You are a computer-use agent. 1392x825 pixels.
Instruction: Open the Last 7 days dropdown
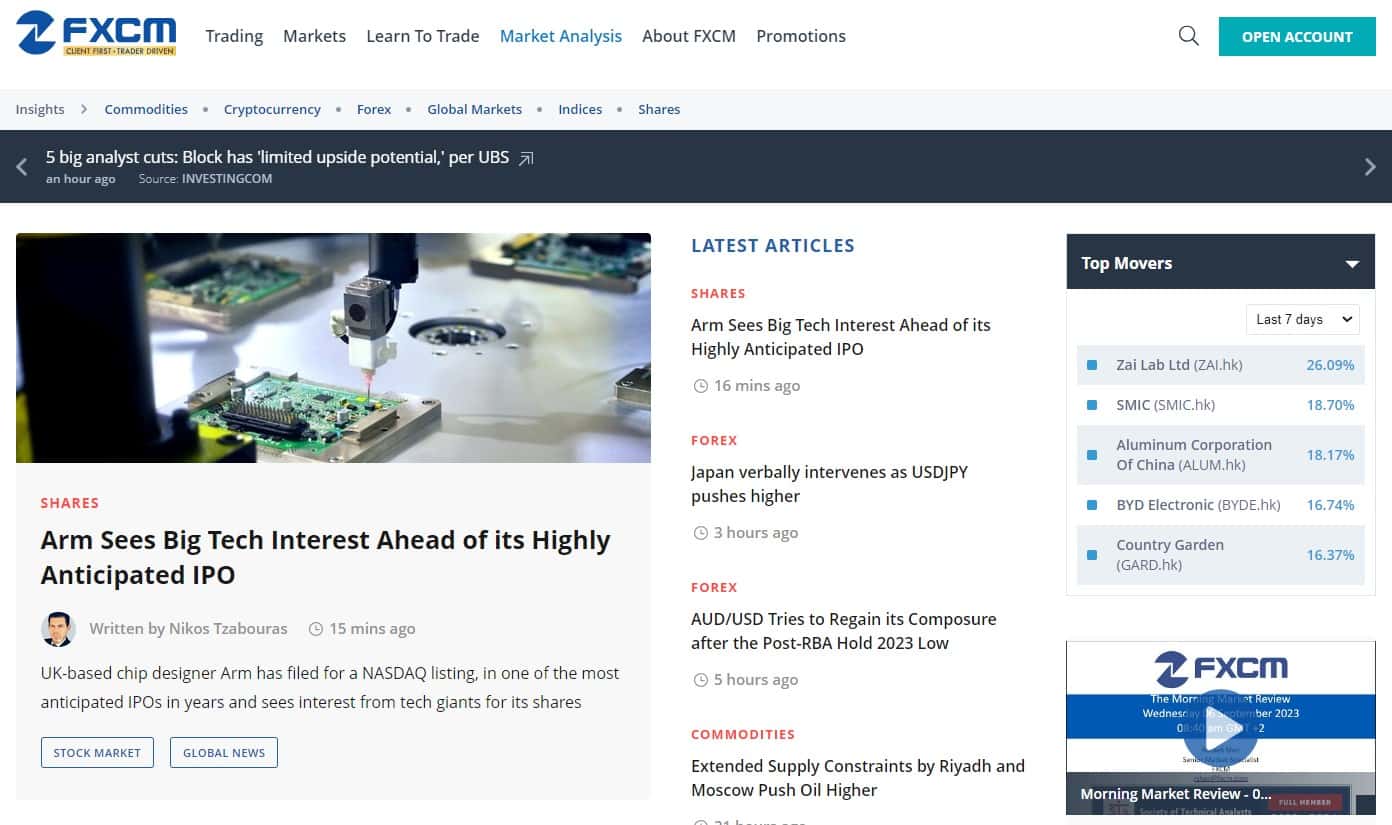(1302, 319)
